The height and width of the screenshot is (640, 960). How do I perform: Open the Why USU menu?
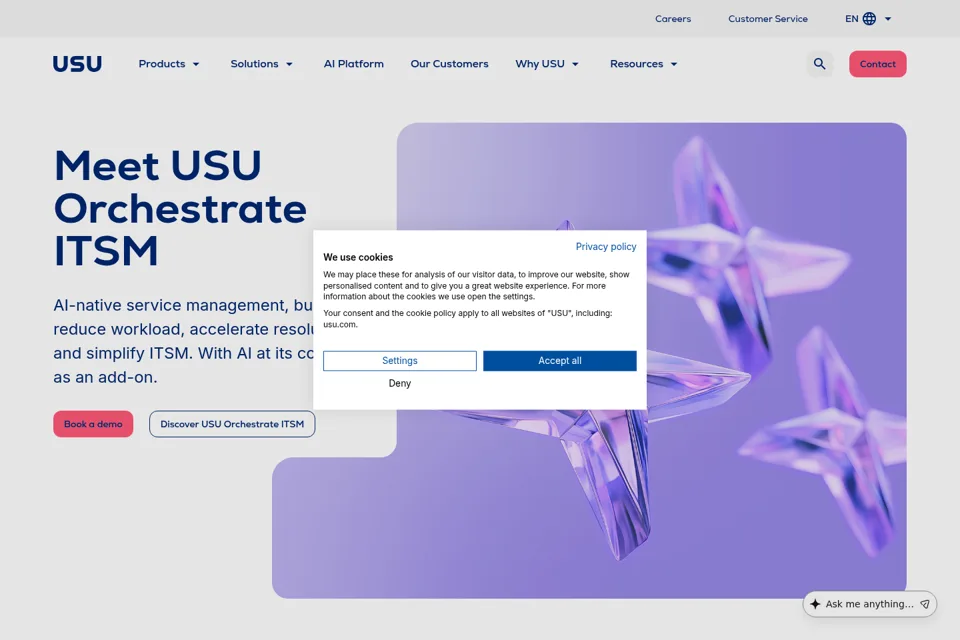pyautogui.click(x=547, y=64)
